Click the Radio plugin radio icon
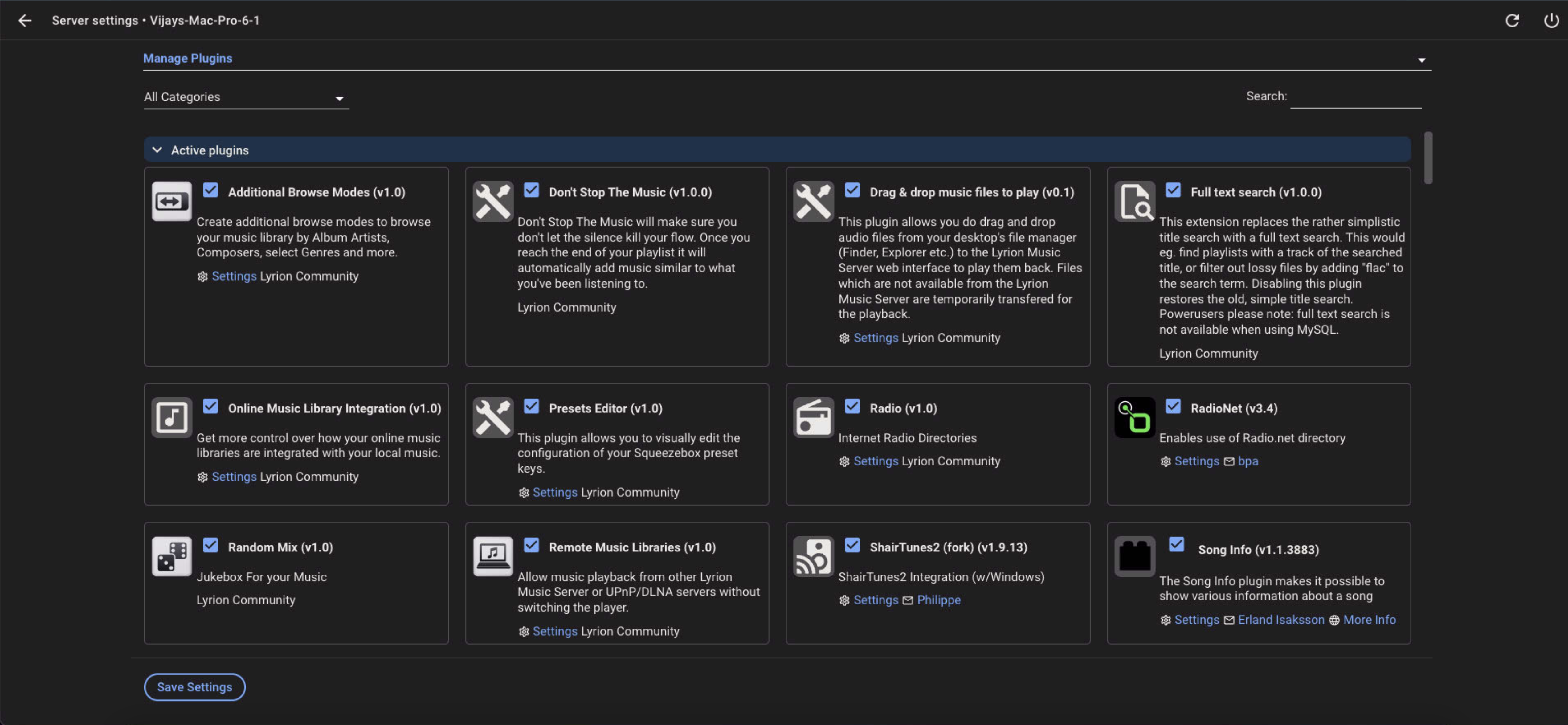 (x=813, y=417)
